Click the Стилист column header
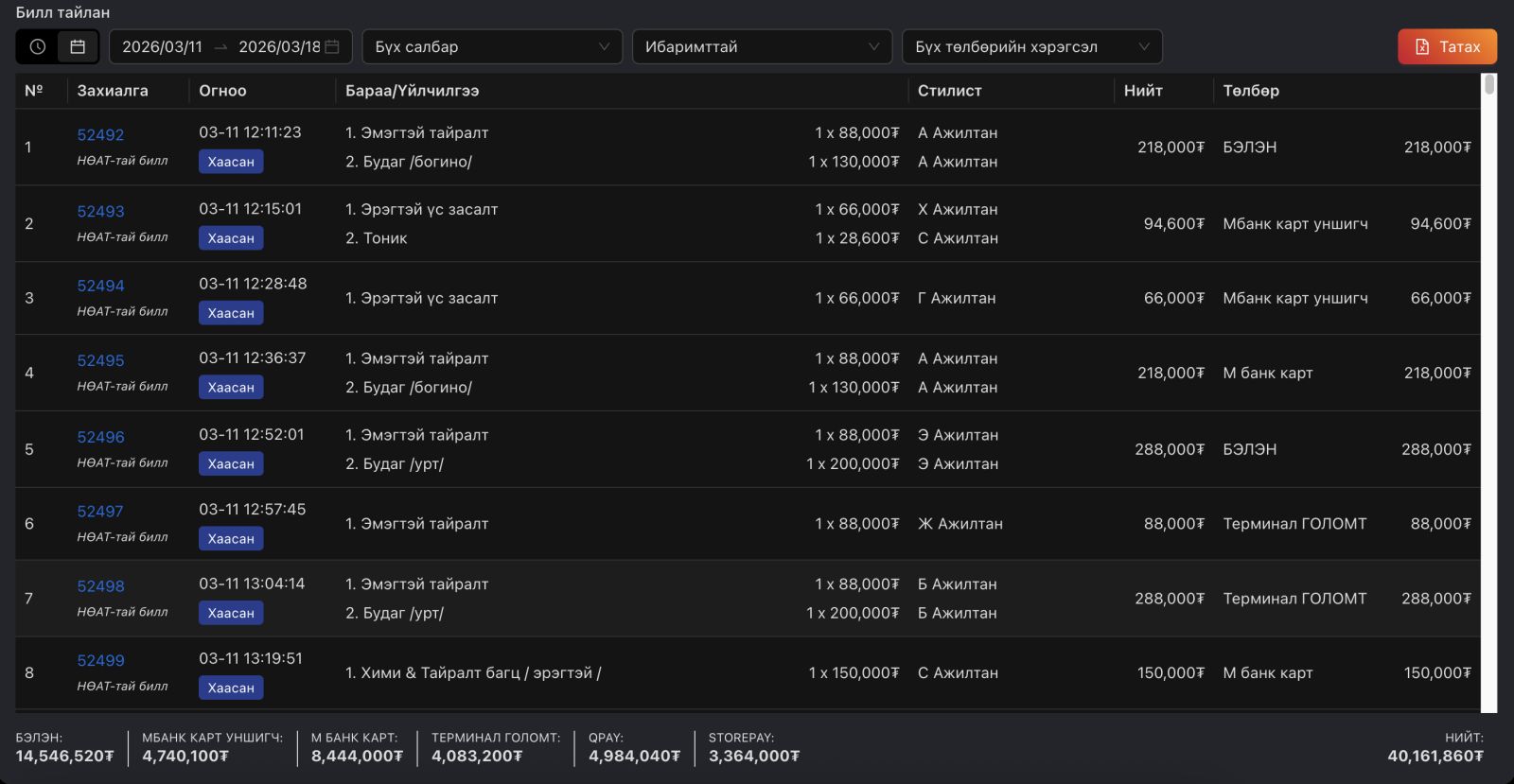 pyautogui.click(x=949, y=91)
